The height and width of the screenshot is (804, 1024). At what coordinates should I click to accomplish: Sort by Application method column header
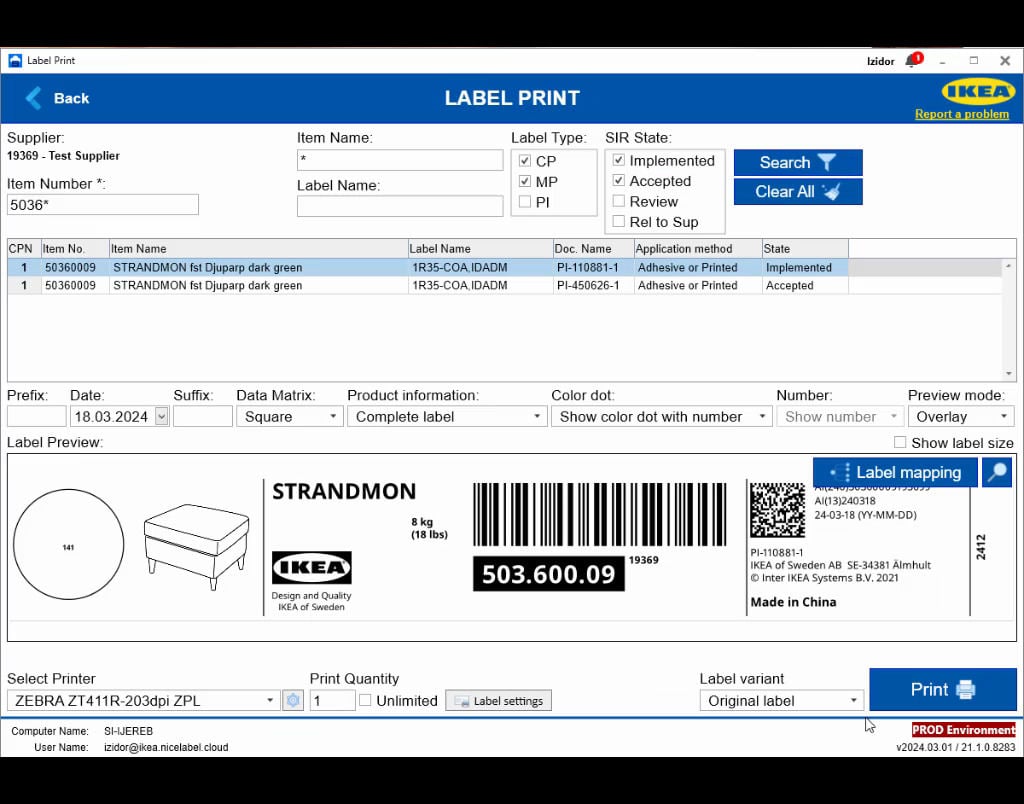pyautogui.click(x=698, y=249)
